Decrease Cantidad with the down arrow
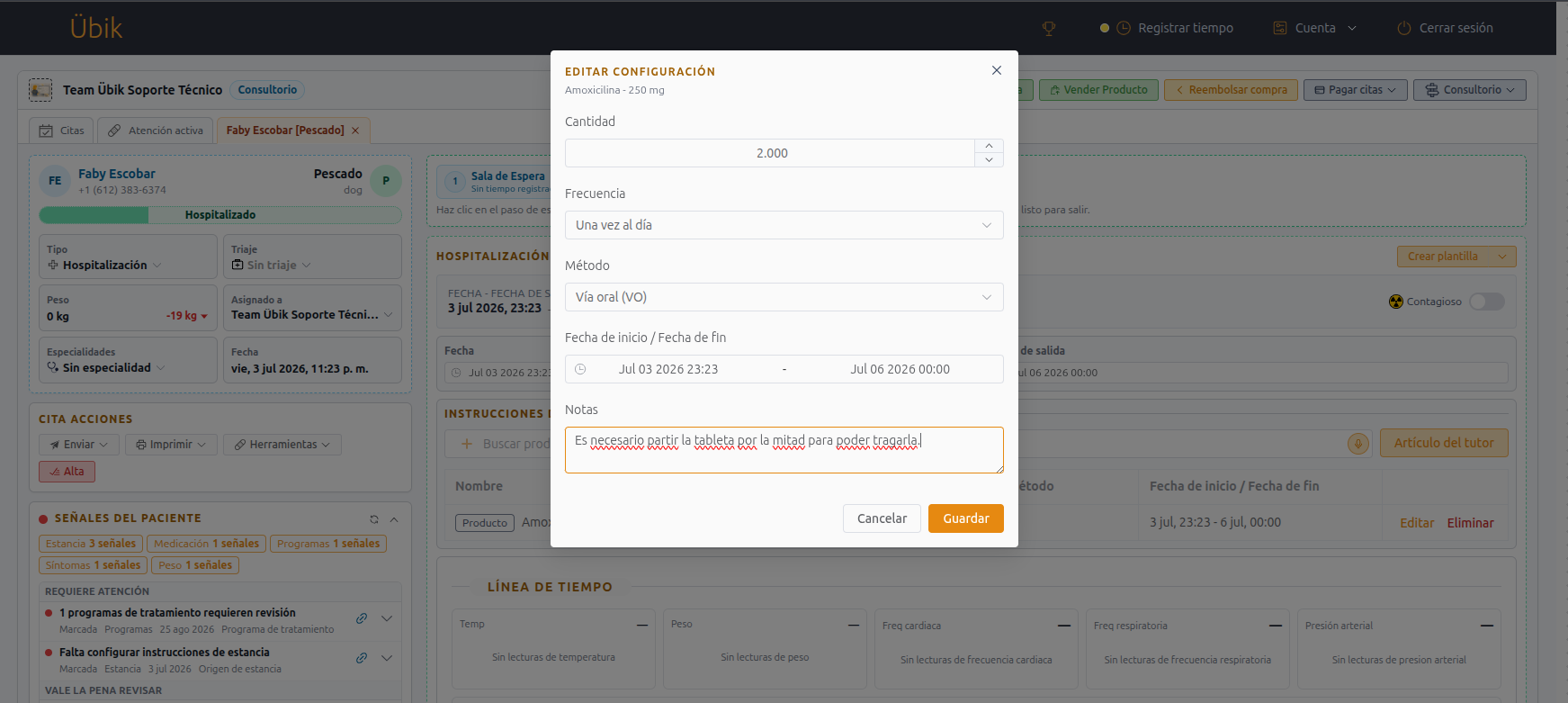1568x703 pixels. point(989,160)
